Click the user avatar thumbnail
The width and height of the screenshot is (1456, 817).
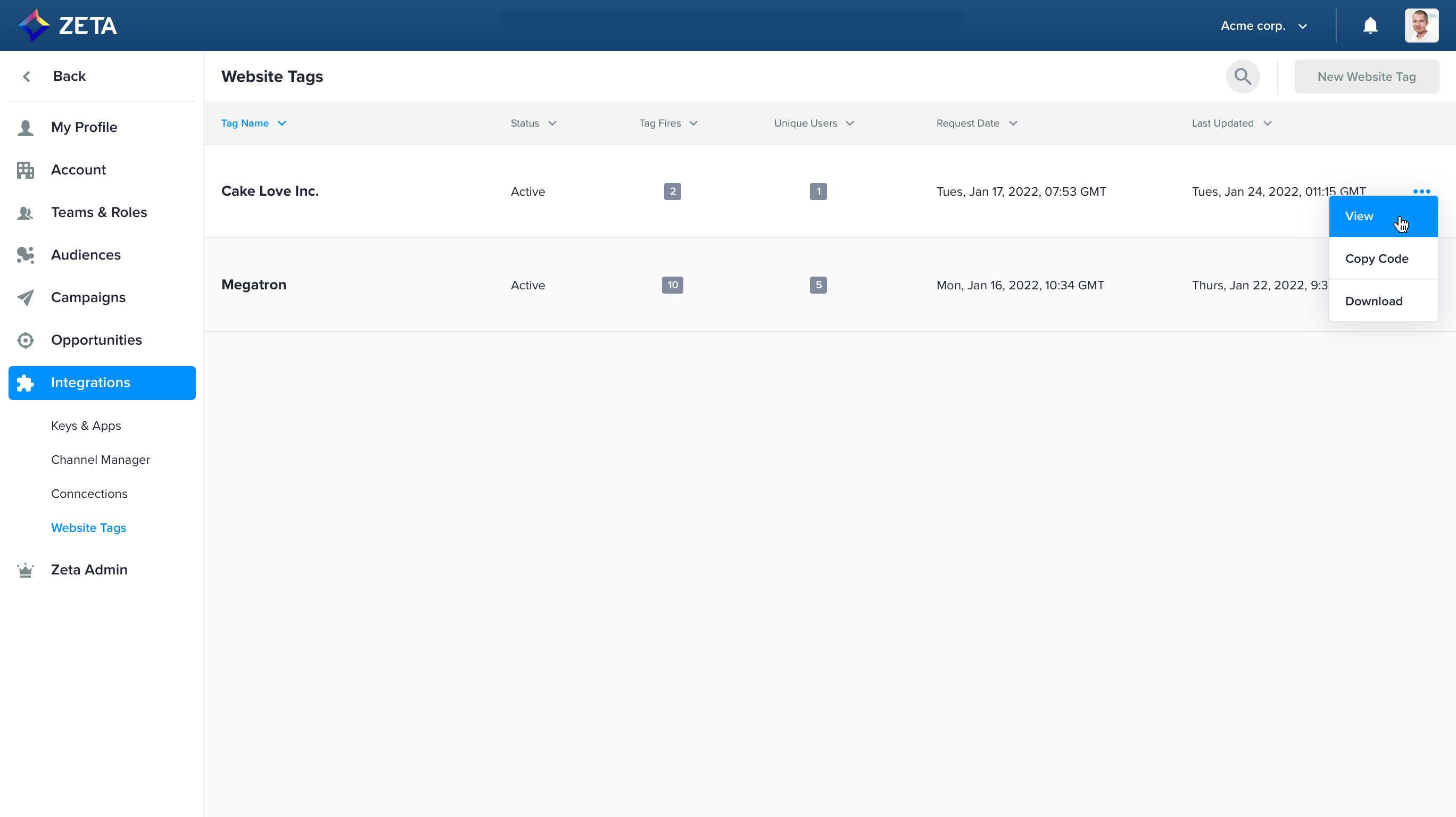pos(1421,26)
